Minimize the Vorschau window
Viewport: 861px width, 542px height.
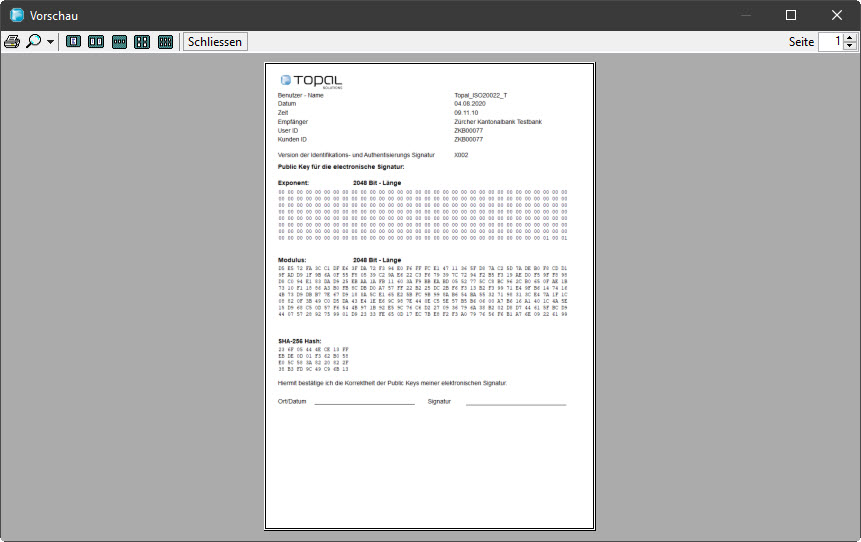(x=745, y=15)
